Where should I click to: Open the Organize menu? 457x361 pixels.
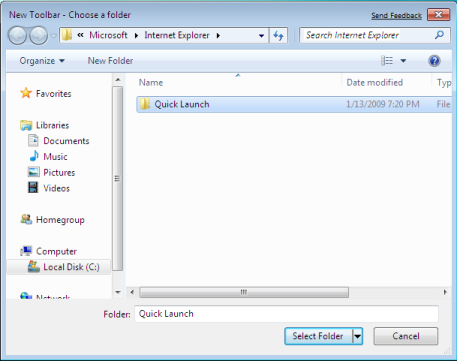point(42,61)
